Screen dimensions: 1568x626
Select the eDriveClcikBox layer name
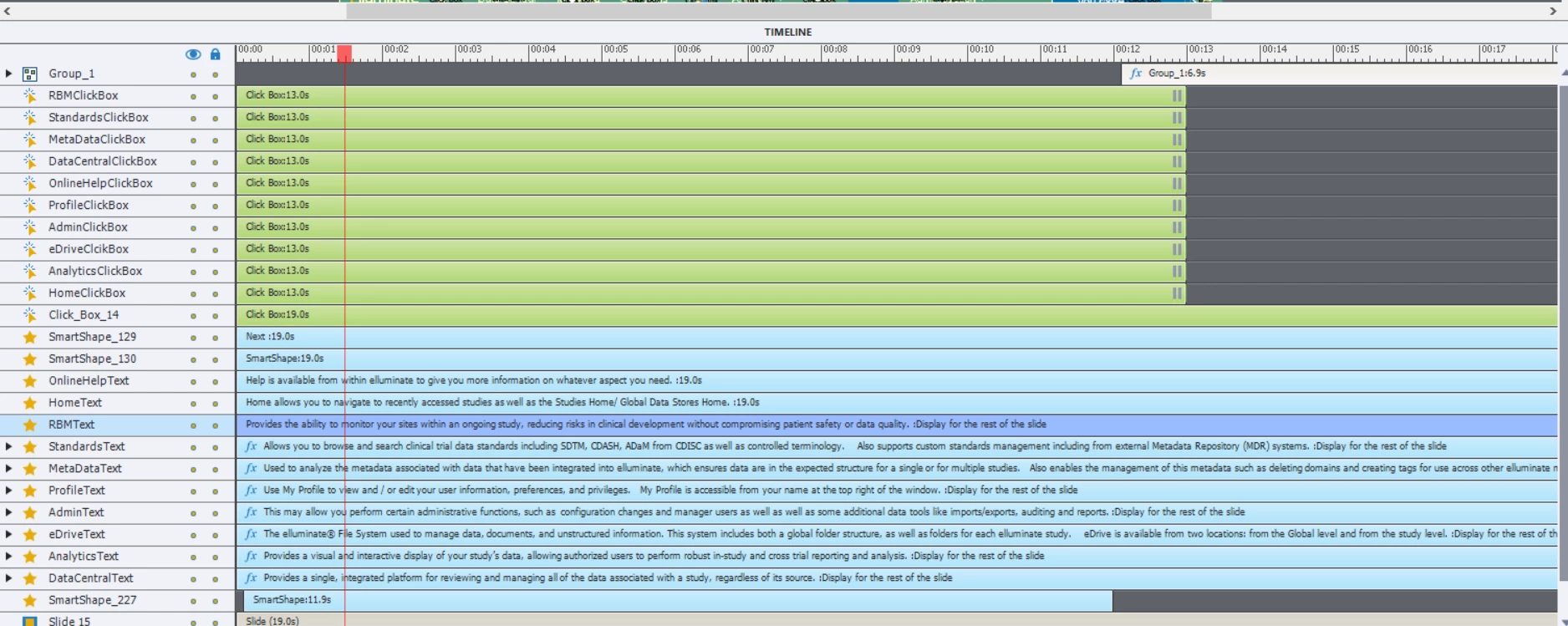(89, 249)
